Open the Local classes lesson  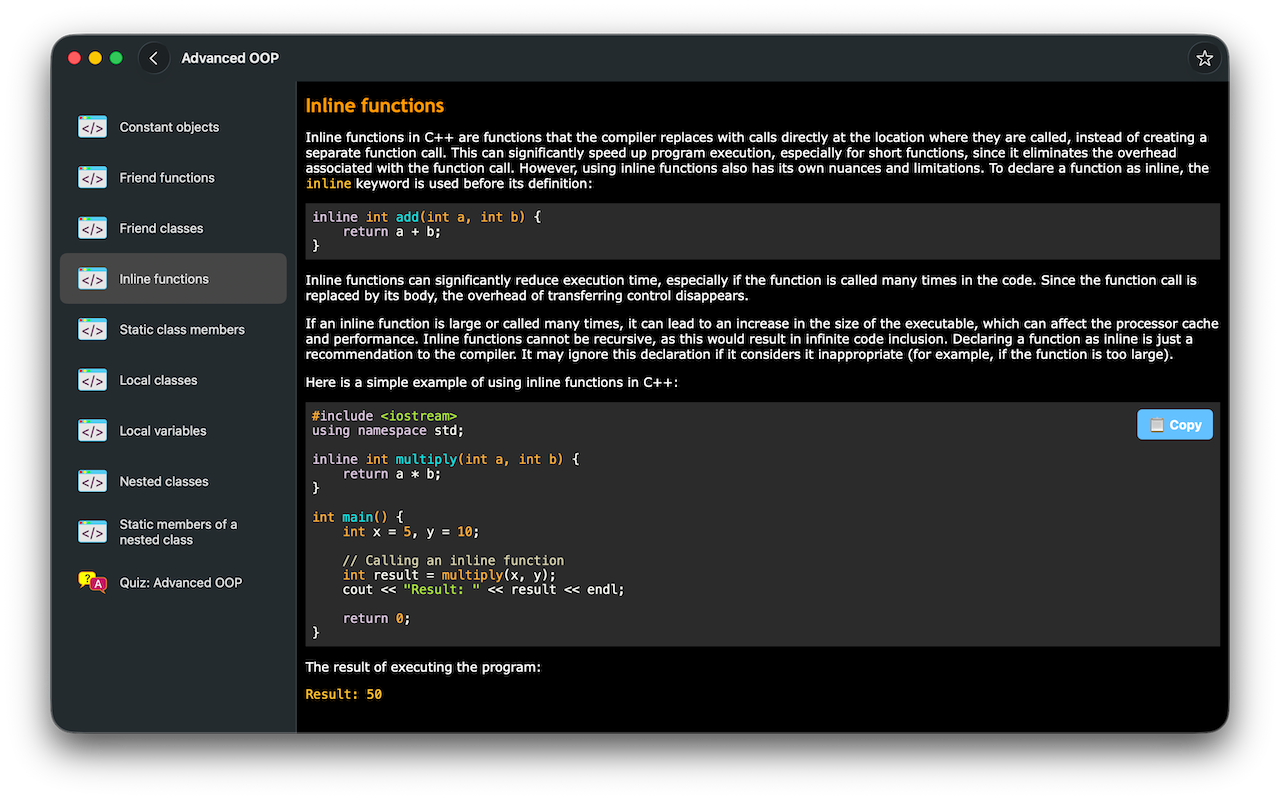tap(173, 380)
